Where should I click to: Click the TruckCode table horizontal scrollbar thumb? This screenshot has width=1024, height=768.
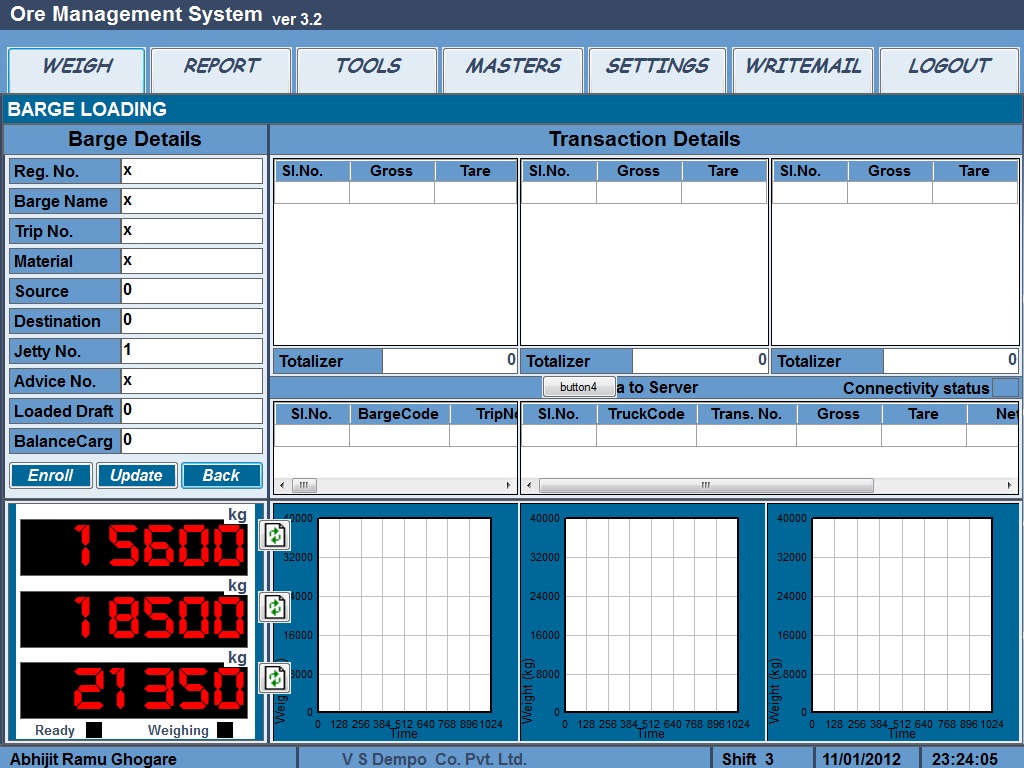705,486
